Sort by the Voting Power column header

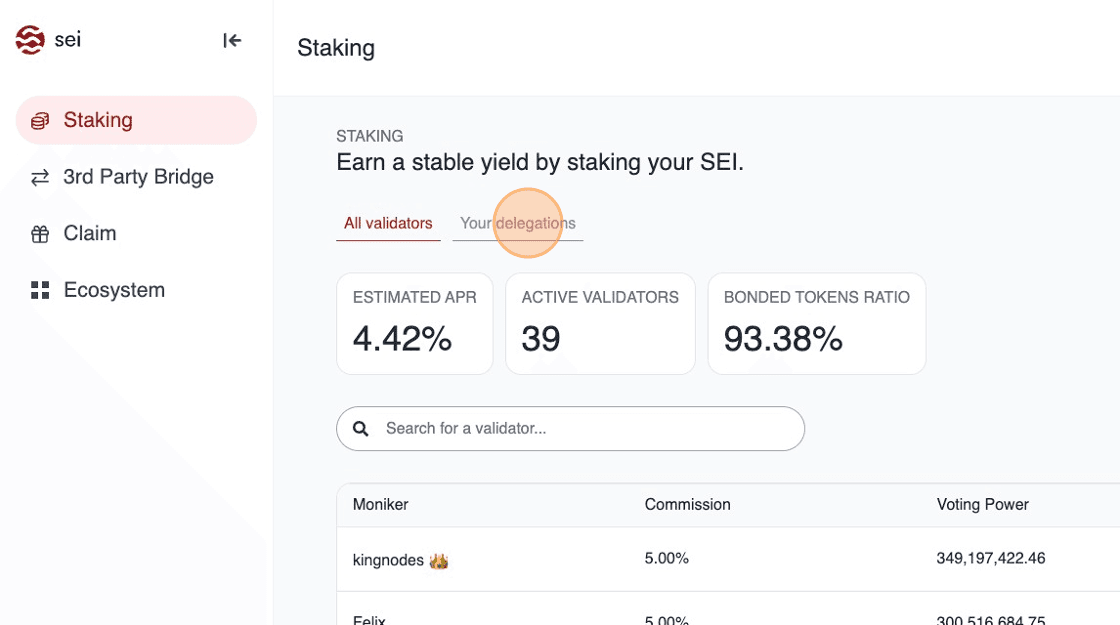tap(982, 505)
